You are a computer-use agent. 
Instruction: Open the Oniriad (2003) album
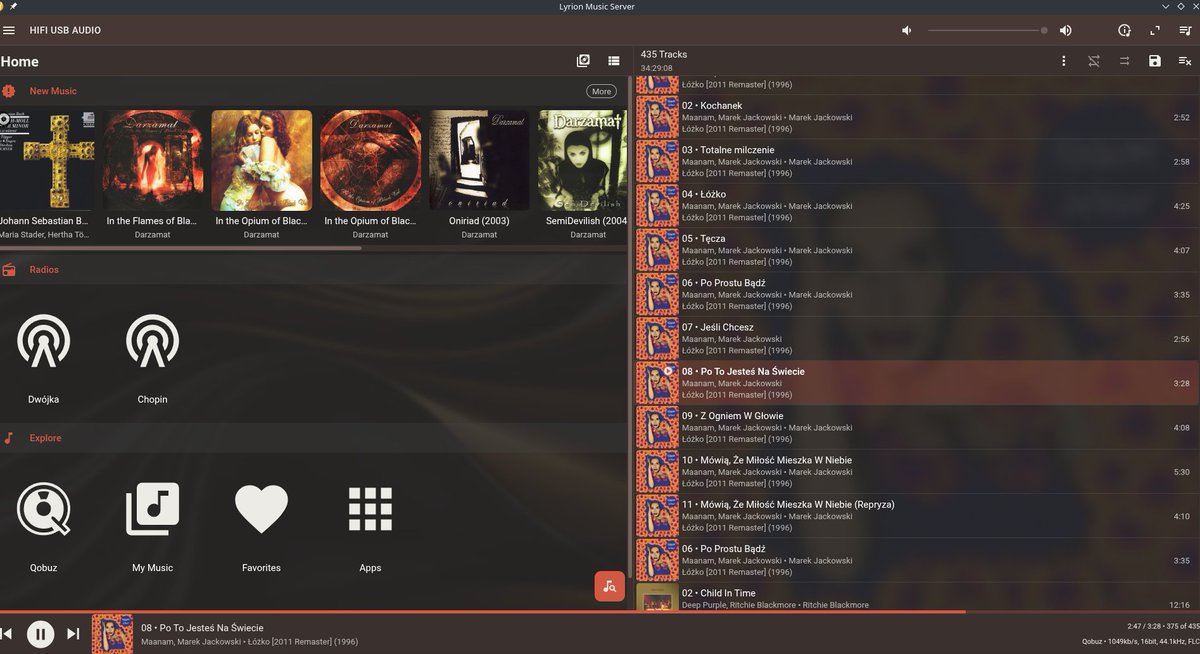tap(479, 160)
